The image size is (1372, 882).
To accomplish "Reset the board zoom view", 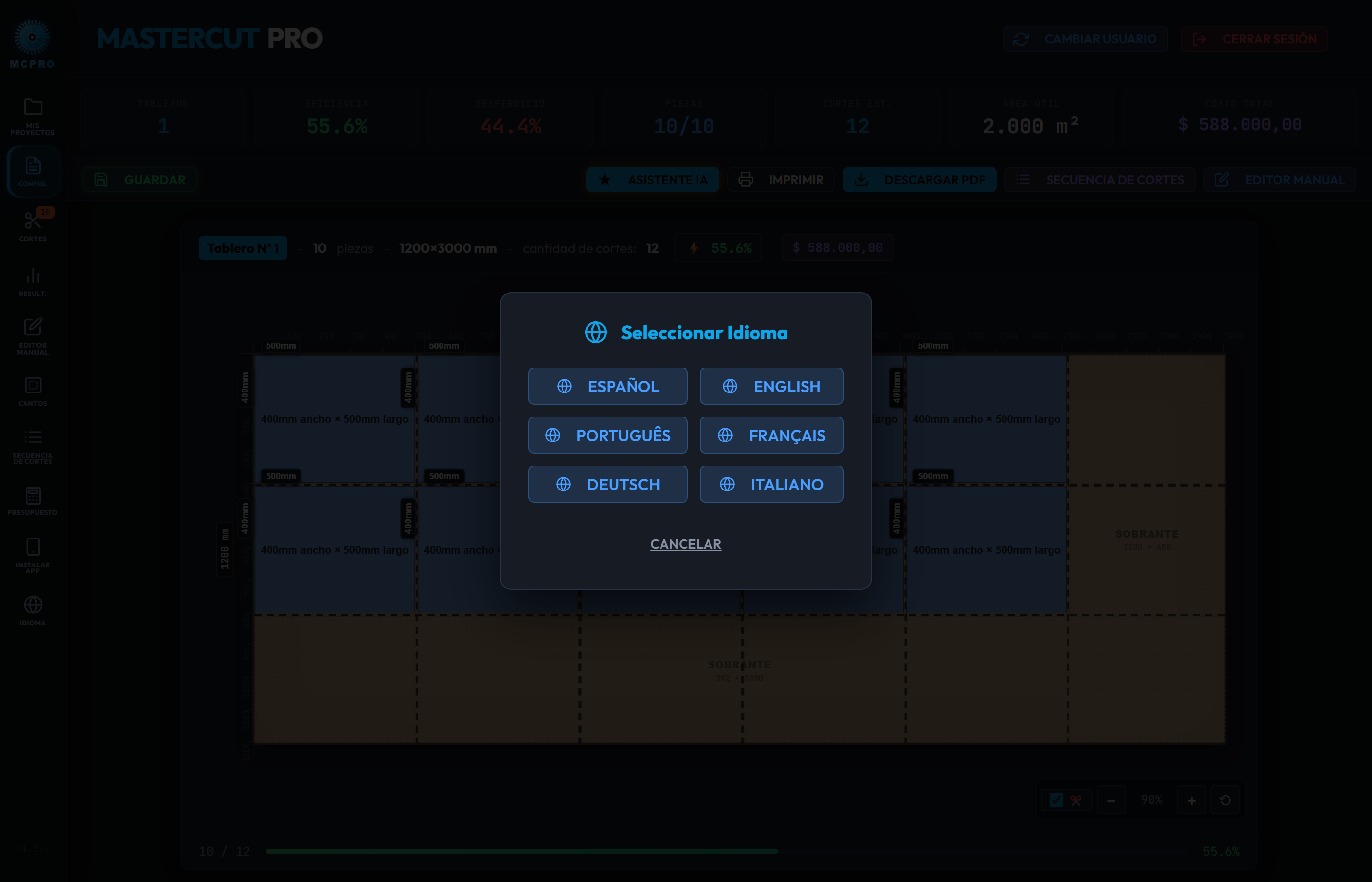I will pyautogui.click(x=1225, y=800).
